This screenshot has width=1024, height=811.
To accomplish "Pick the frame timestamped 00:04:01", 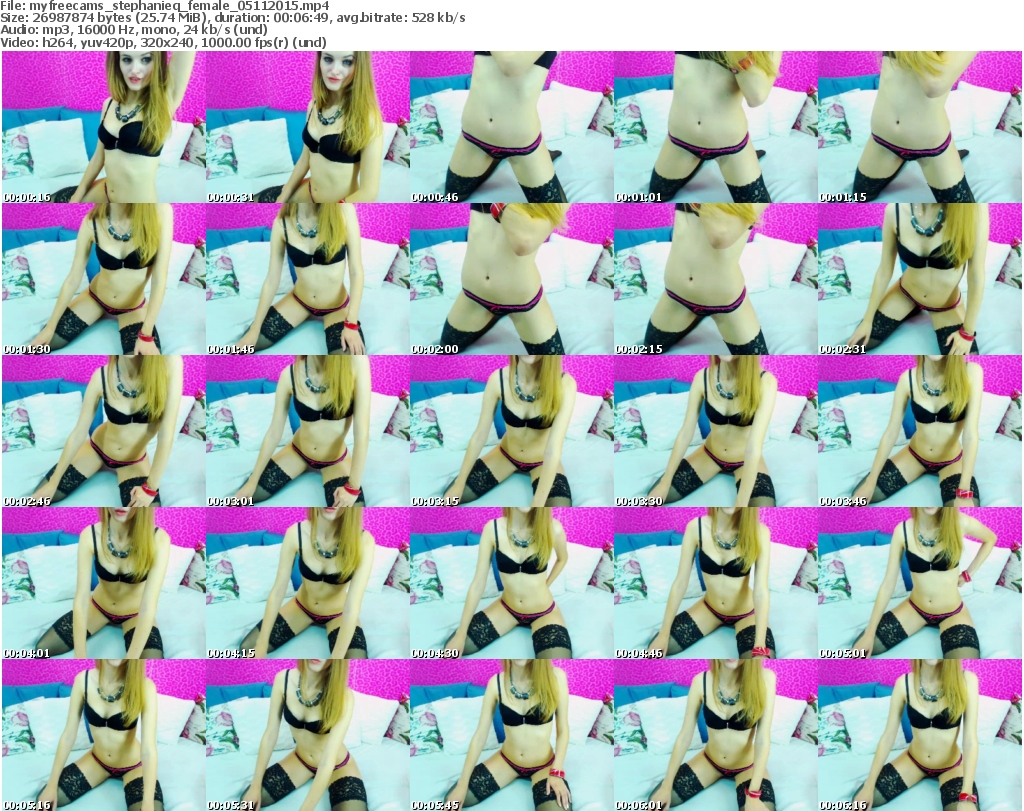I will pyautogui.click(x=103, y=583).
